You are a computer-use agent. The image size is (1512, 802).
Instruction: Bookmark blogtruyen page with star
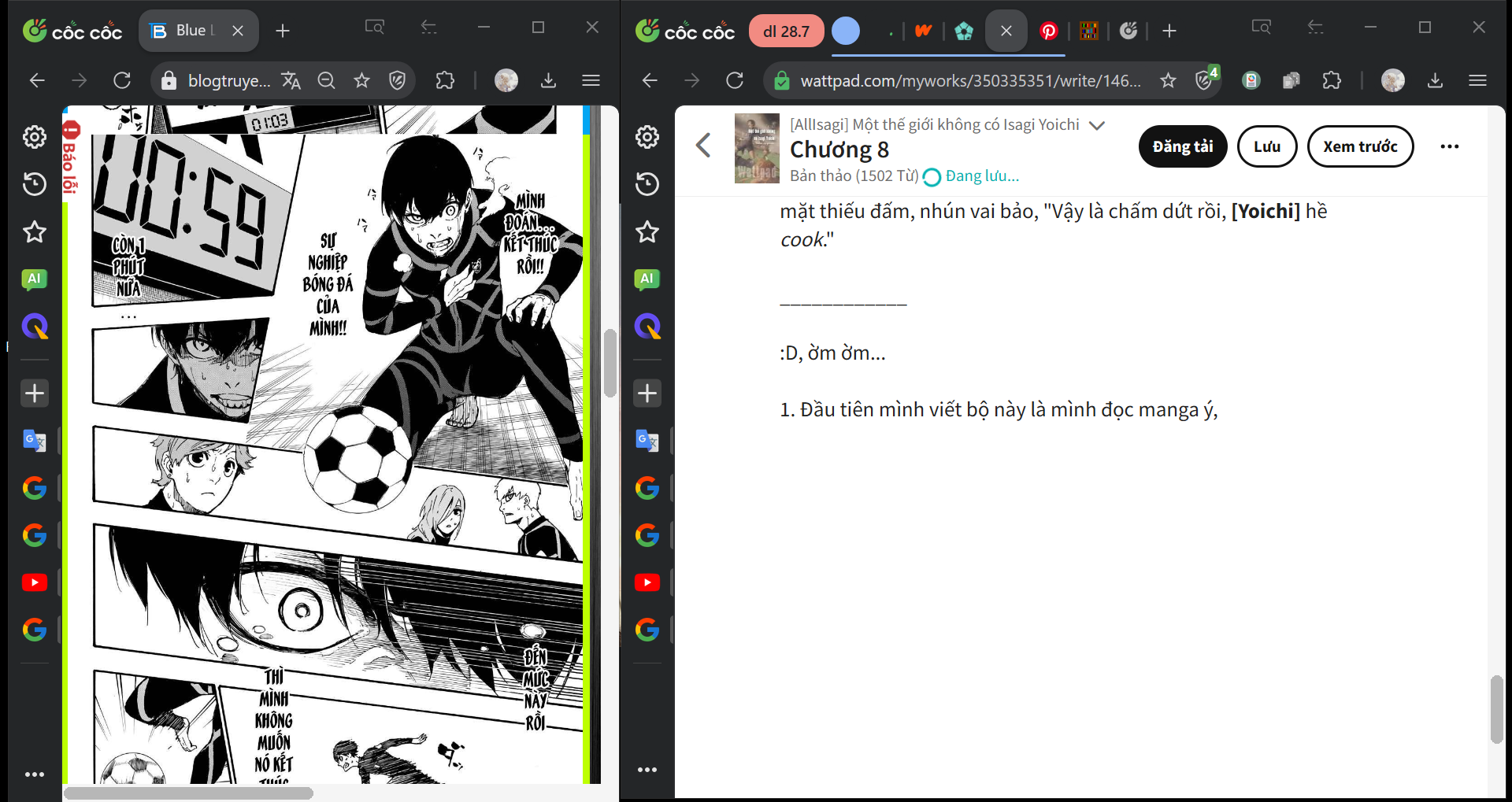[361, 80]
